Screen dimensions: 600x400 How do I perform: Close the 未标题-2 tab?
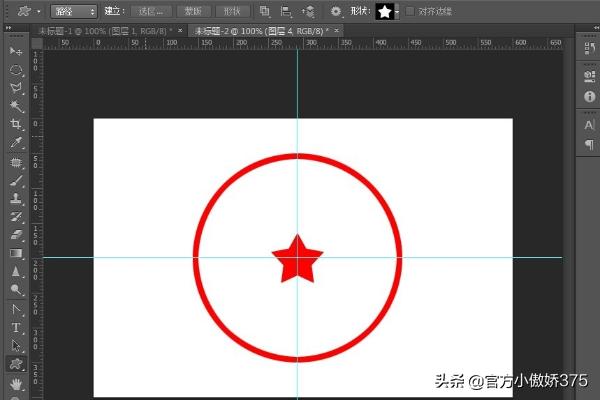click(x=337, y=31)
